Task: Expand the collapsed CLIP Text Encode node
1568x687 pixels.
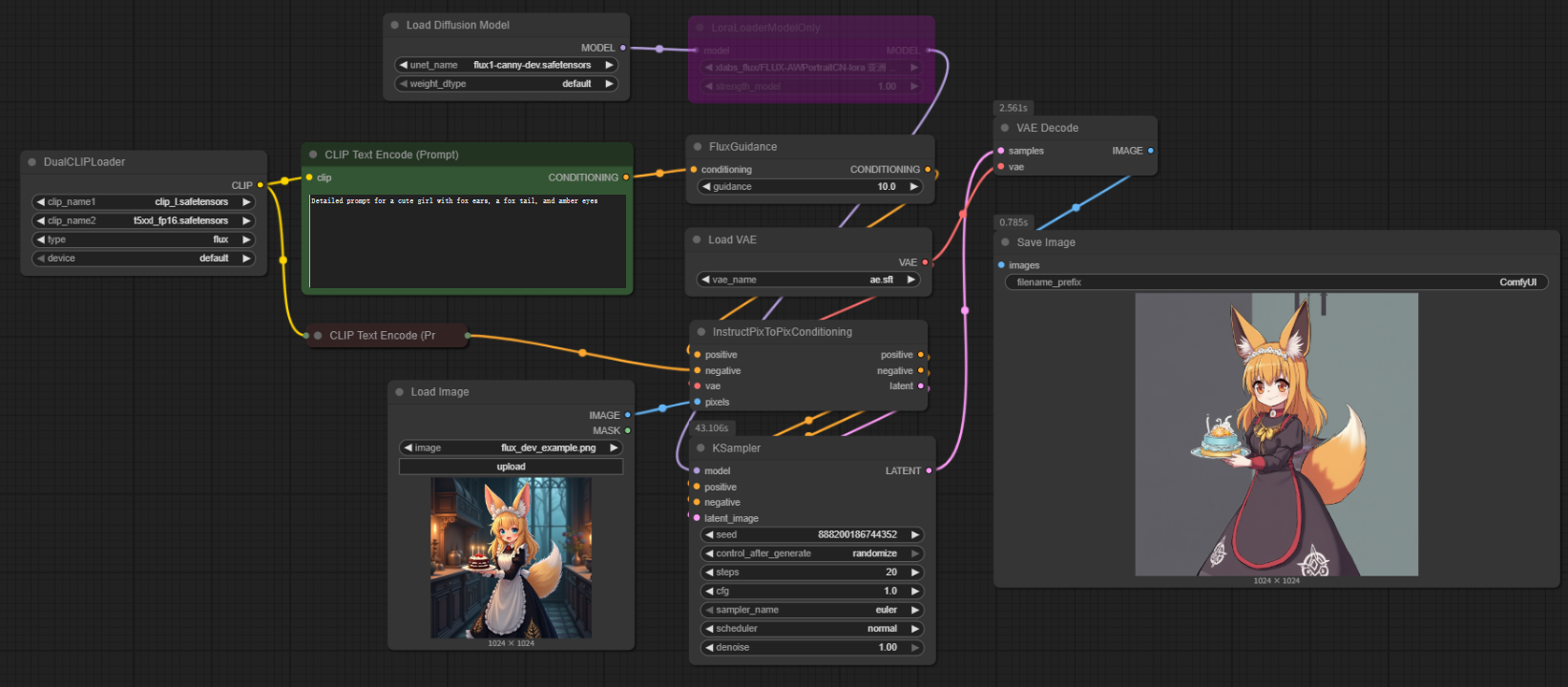Action: 318,336
